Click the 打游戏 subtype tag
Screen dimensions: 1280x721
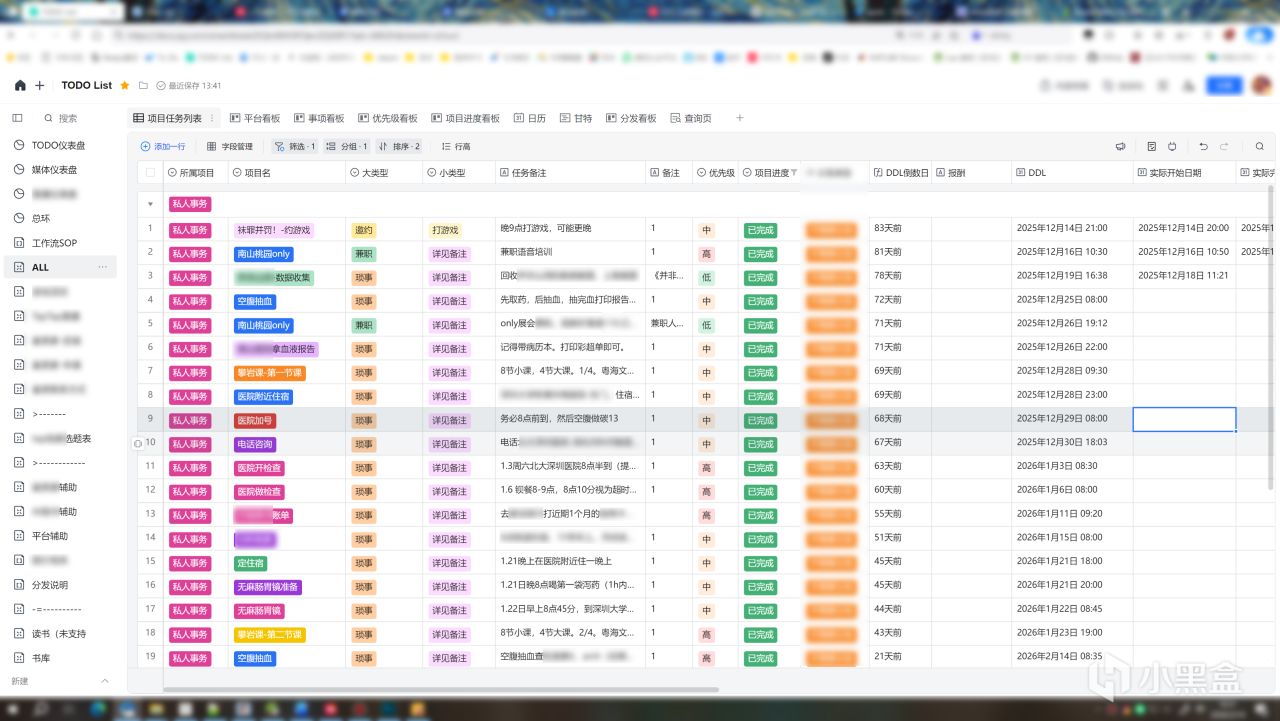point(445,230)
